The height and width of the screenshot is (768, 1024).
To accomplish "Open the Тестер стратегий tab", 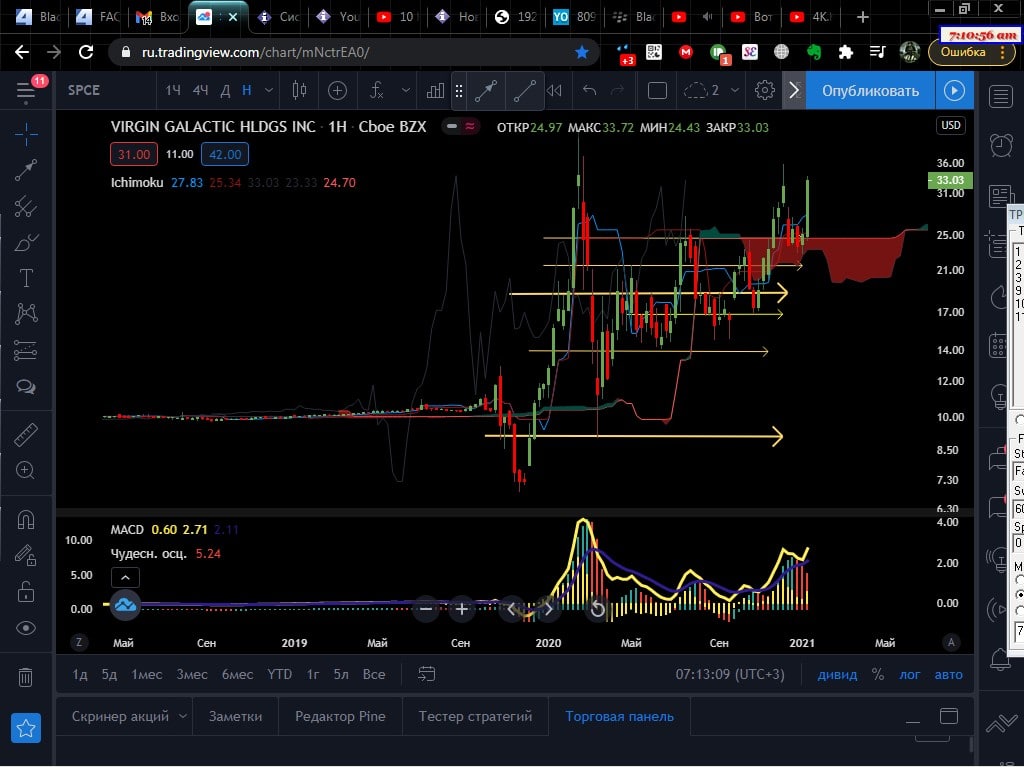I will [x=475, y=716].
